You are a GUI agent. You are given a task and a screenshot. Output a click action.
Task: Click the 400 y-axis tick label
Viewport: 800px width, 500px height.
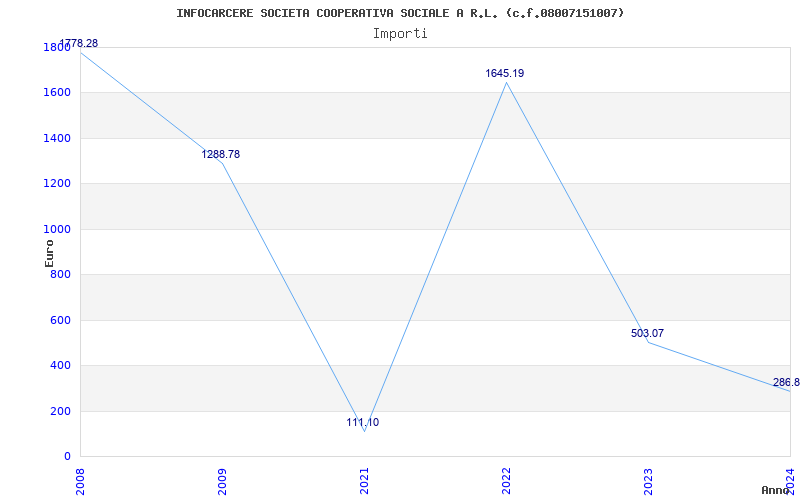(60, 366)
